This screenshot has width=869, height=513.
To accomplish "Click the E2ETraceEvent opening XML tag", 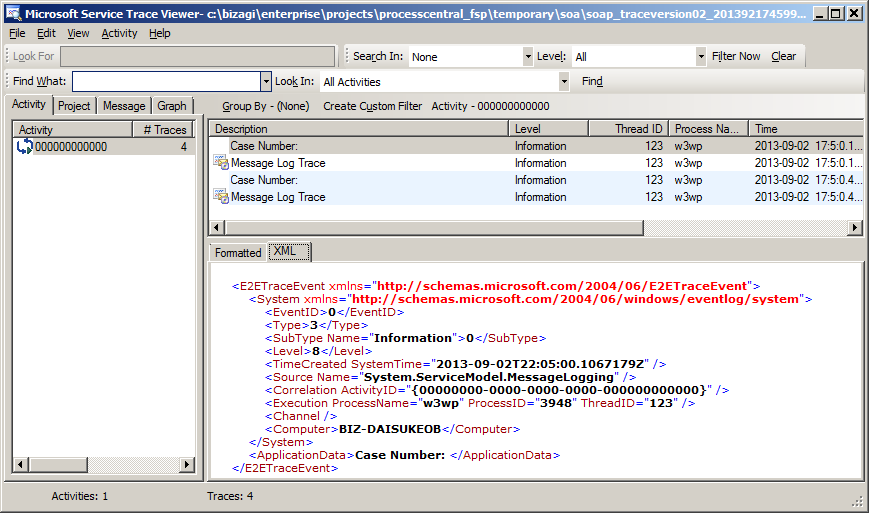I will (496, 286).
